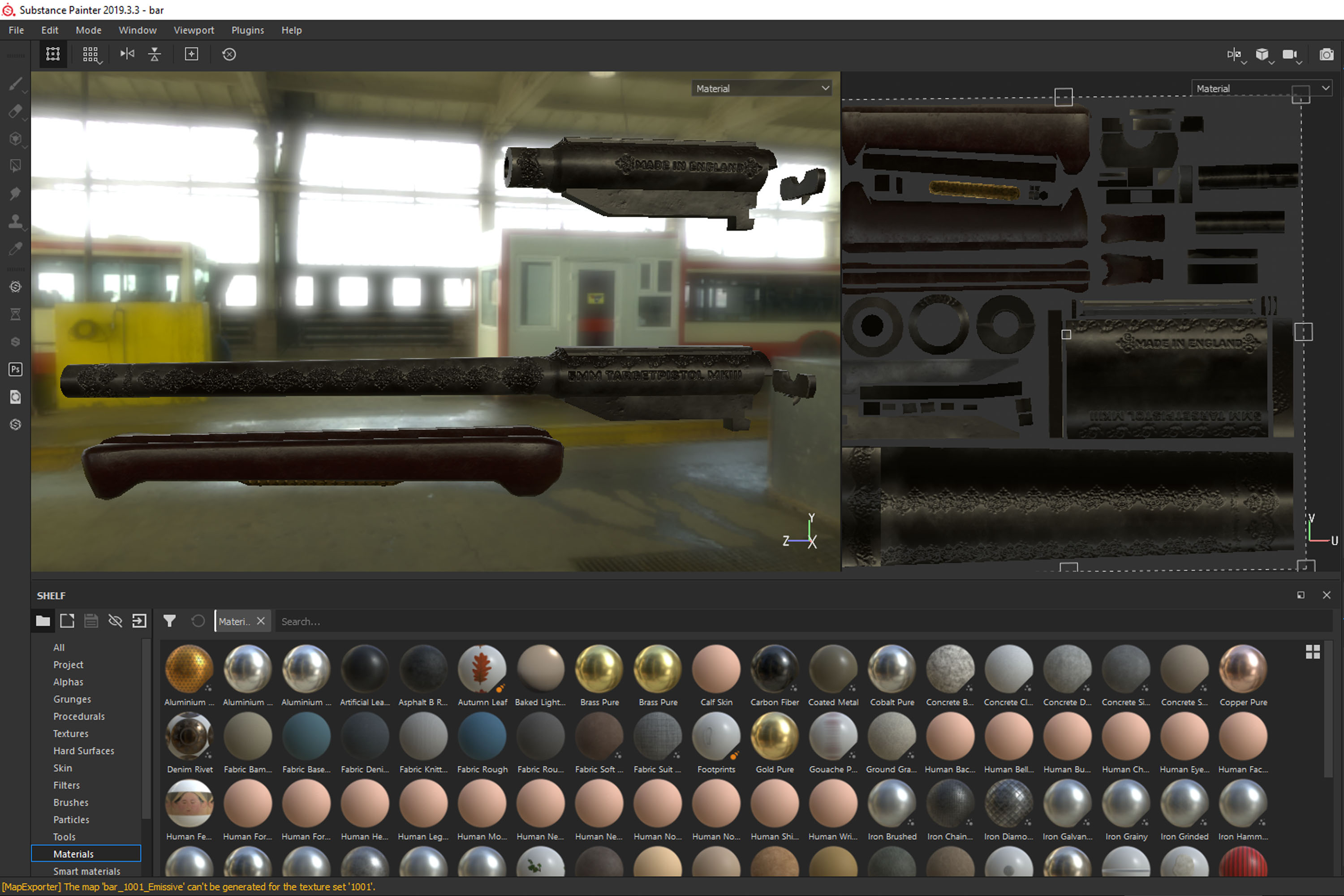The height and width of the screenshot is (896, 1344).
Task: Open the Viewport menu
Action: tap(194, 30)
